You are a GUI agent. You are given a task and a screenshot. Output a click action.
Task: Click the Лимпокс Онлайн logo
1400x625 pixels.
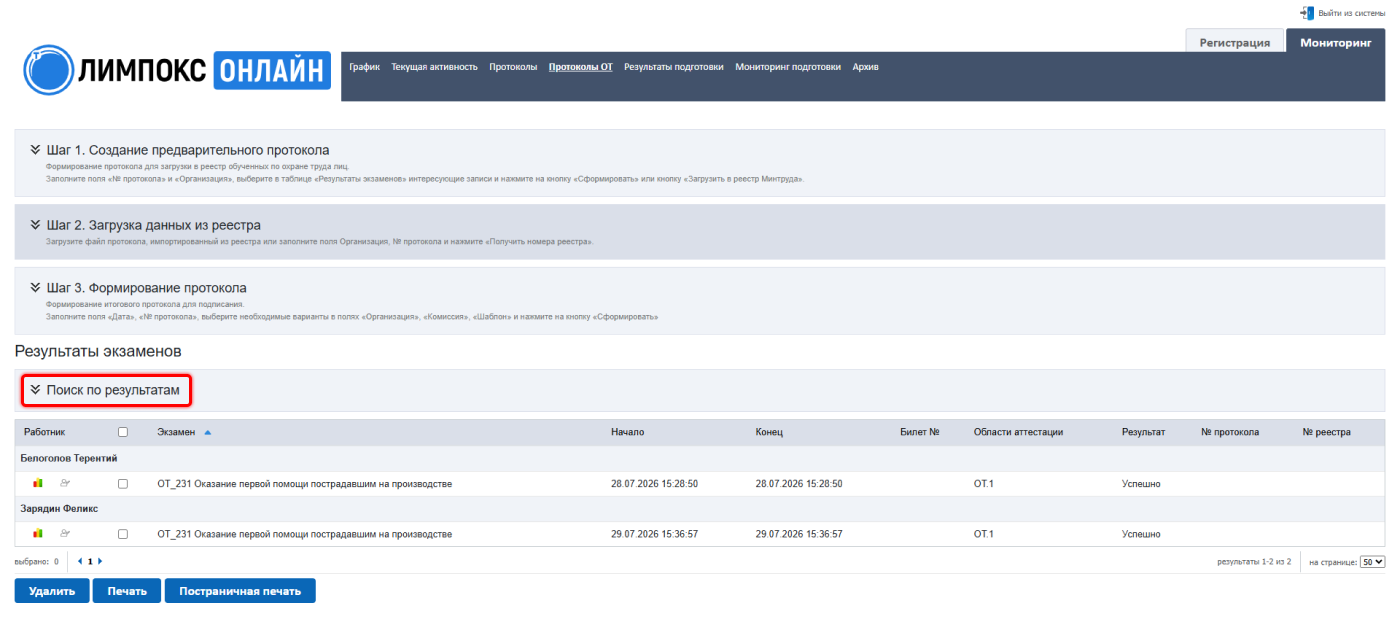[177, 70]
